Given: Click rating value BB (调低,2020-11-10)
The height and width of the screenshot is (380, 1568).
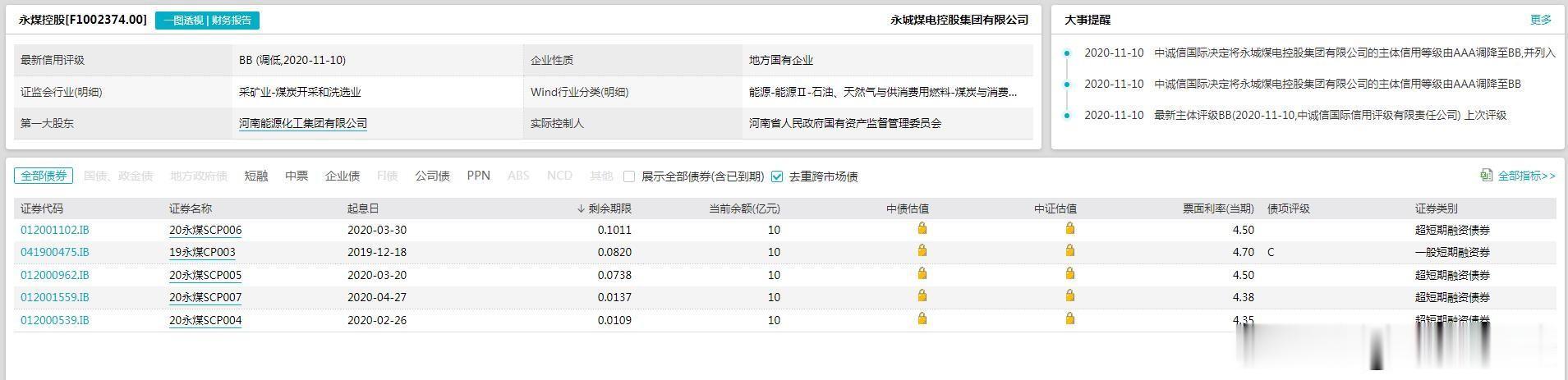Looking at the screenshot, I should pyautogui.click(x=292, y=60).
